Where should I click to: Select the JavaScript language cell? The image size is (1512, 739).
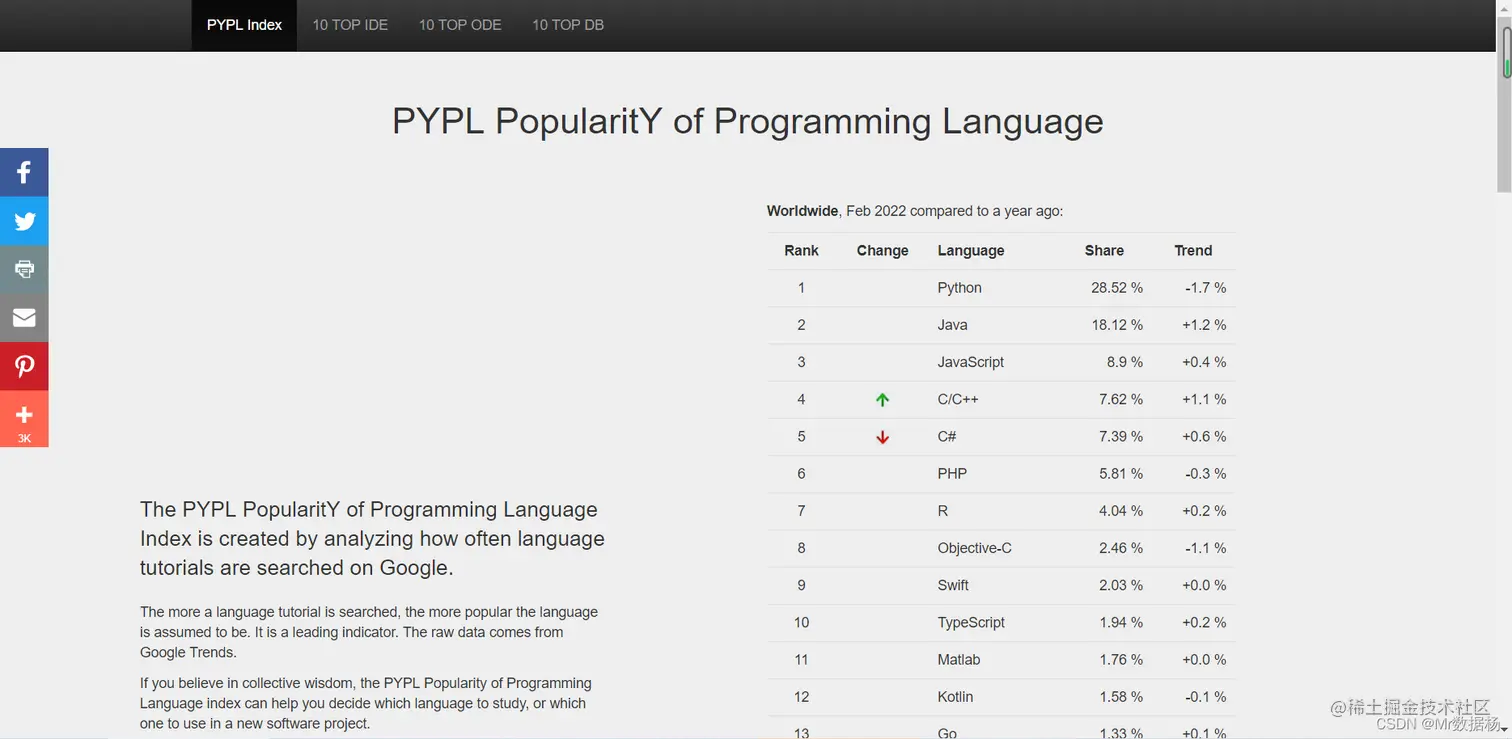pos(971,362)
